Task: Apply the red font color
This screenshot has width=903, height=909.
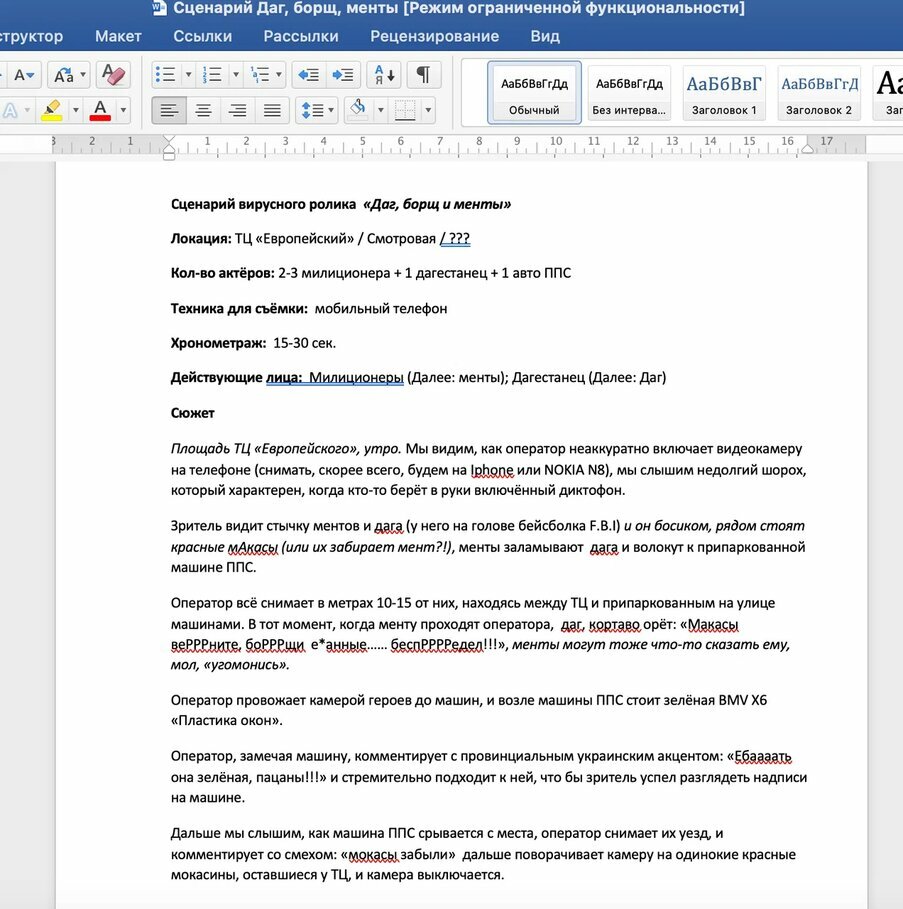Action: pyautogui.click(x=100, y=110)
